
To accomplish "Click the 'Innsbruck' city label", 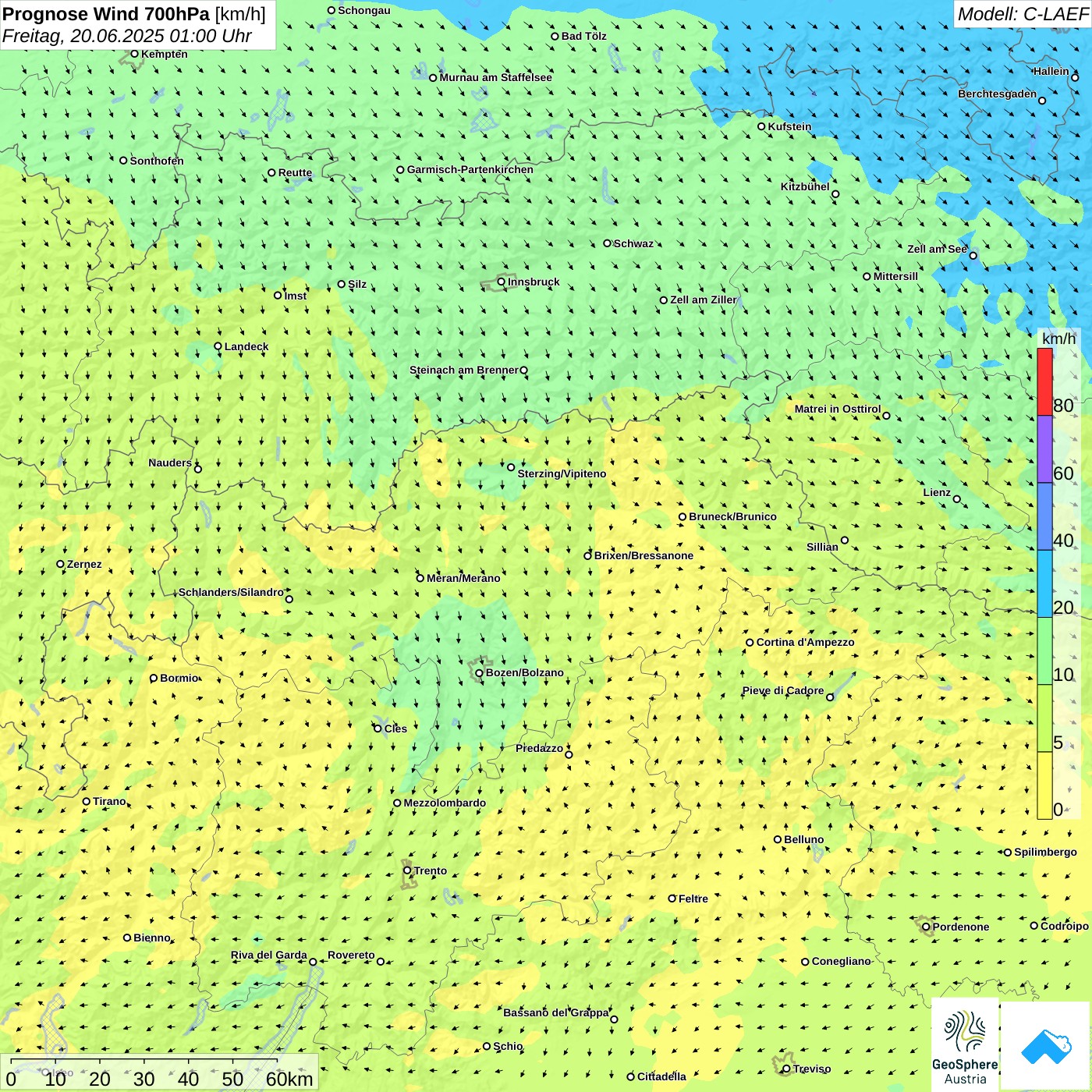I will 534,282.
